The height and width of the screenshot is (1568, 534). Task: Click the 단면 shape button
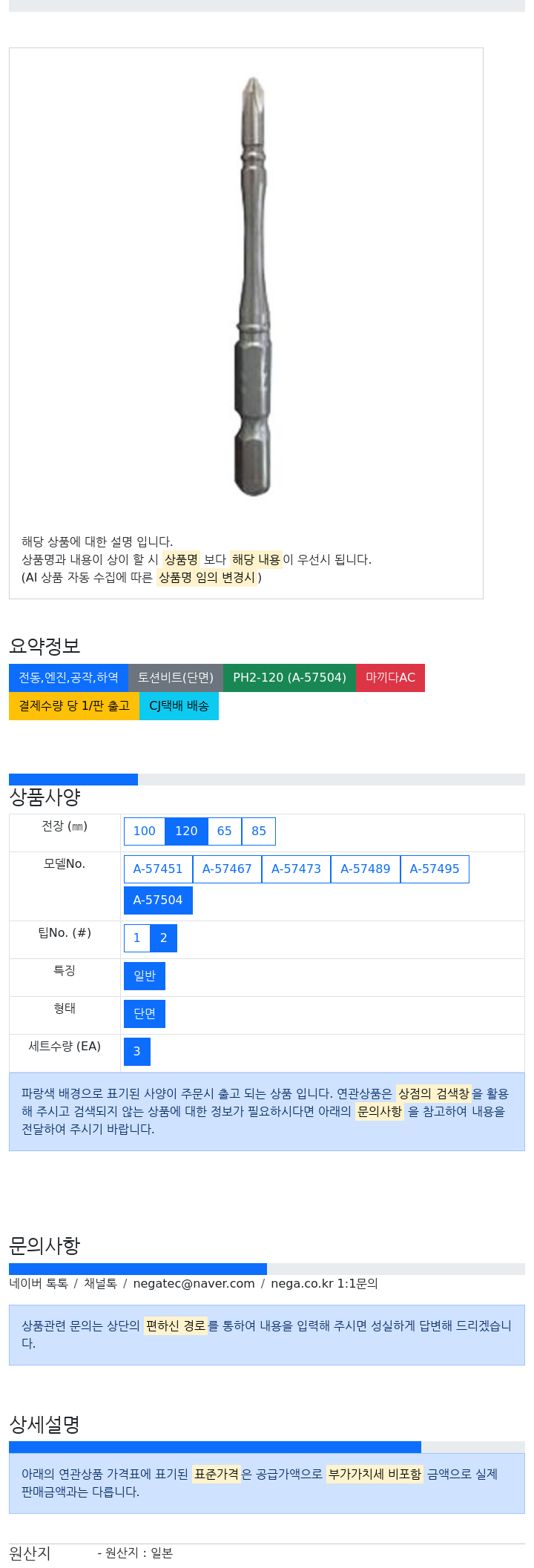point(145,1013)
